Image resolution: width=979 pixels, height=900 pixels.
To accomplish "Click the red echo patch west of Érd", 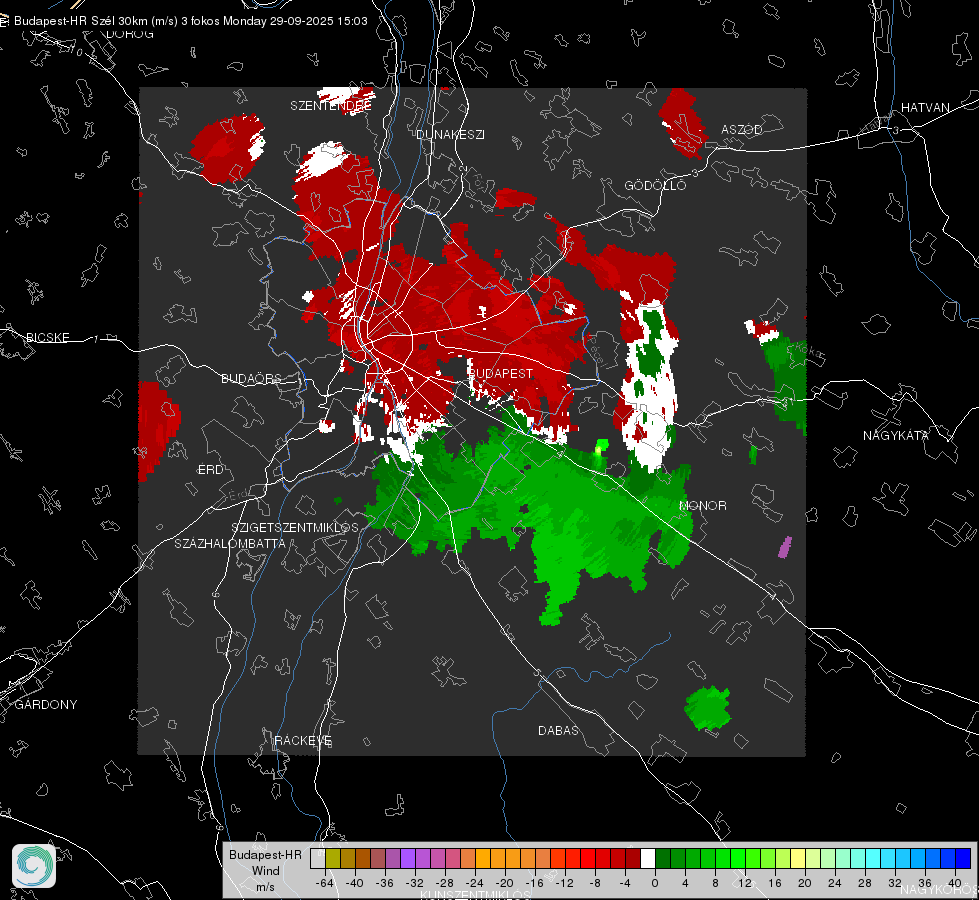I will point(157,431).
